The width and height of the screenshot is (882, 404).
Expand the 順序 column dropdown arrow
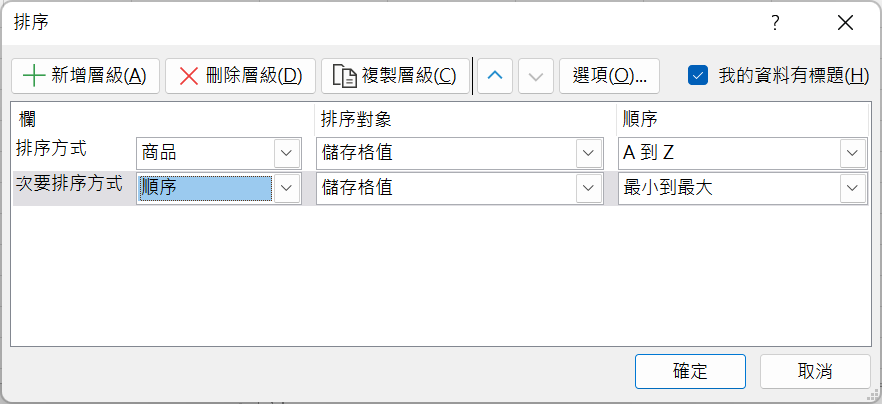[x=287, y=188]
